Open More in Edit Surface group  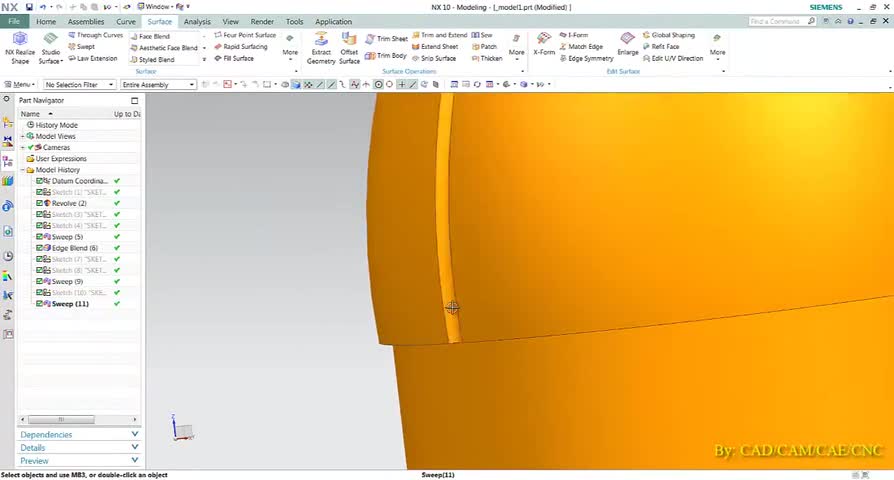717,46
